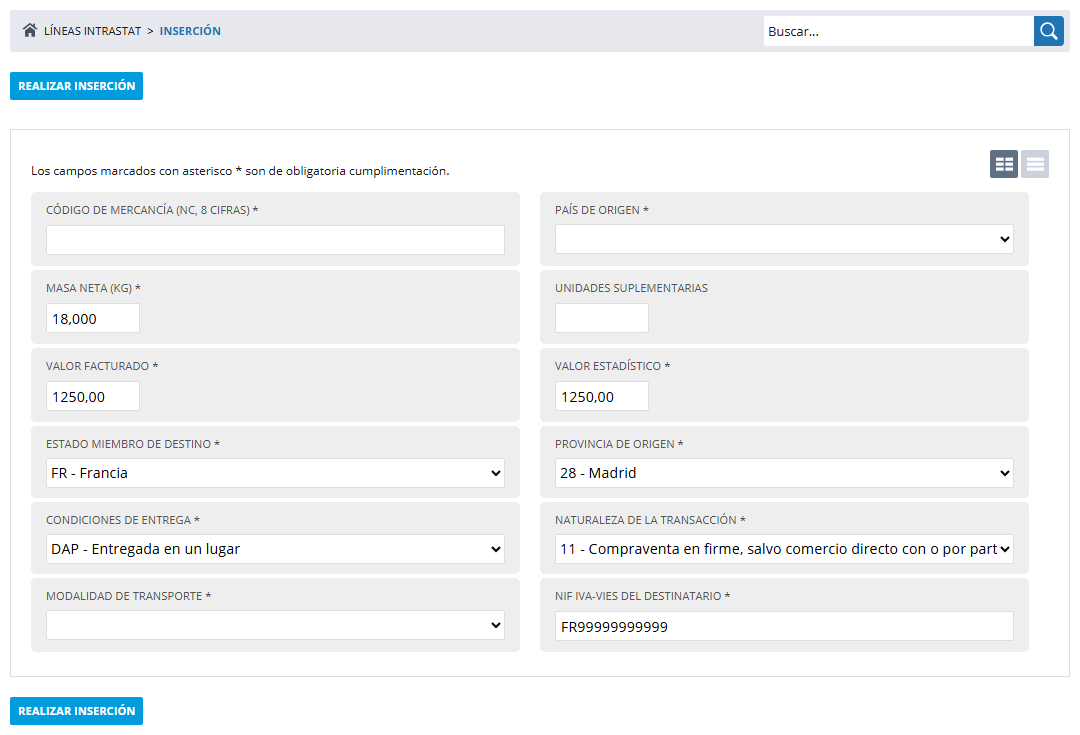Click the Unidades Suplementarias field

tap(602, 318)
